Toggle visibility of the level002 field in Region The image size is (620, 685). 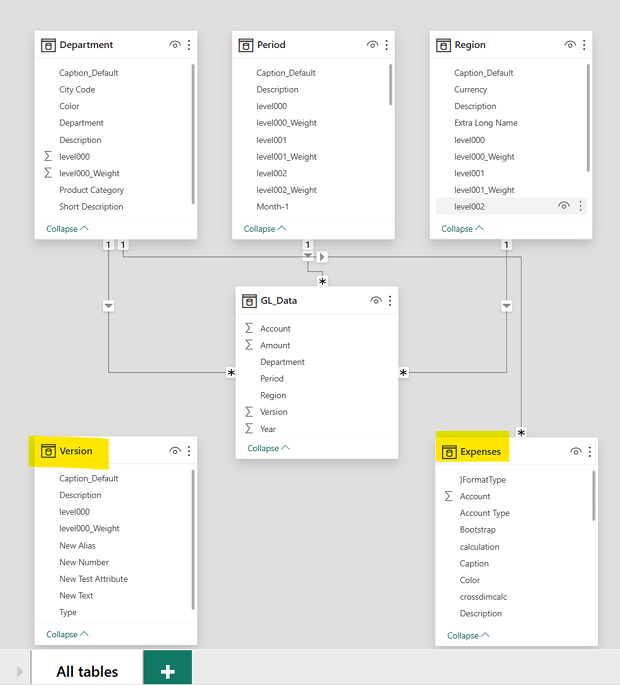tap(564, 206)
